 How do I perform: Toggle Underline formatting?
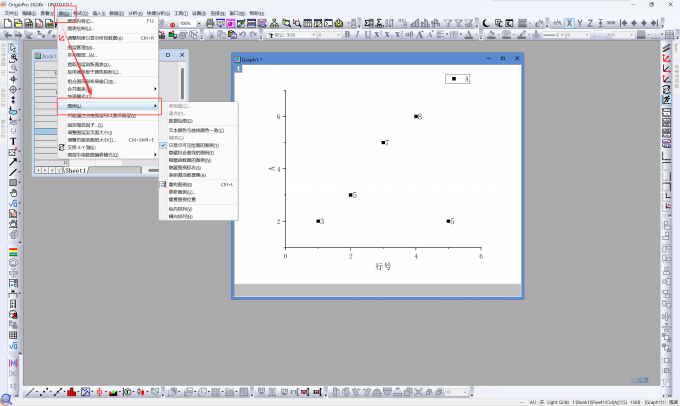click(368, 35)
